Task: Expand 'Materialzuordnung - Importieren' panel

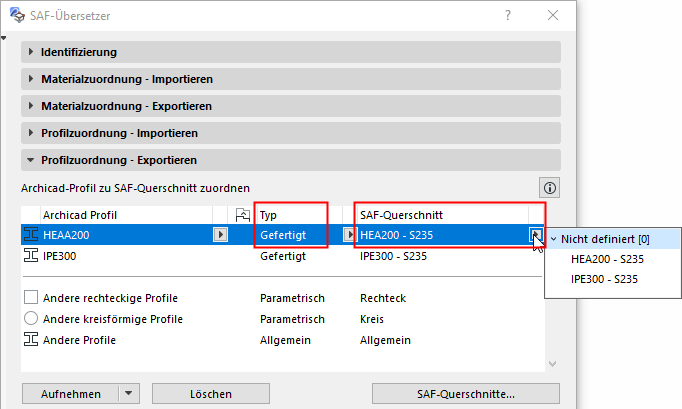Action: [31, 79]
